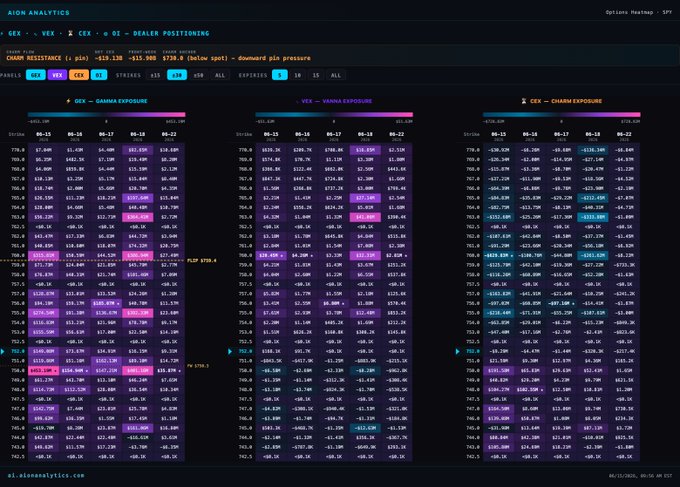Click the 06-18 column header in the CEX table
This screenshot has width=680, height=487.
[592, 136]
